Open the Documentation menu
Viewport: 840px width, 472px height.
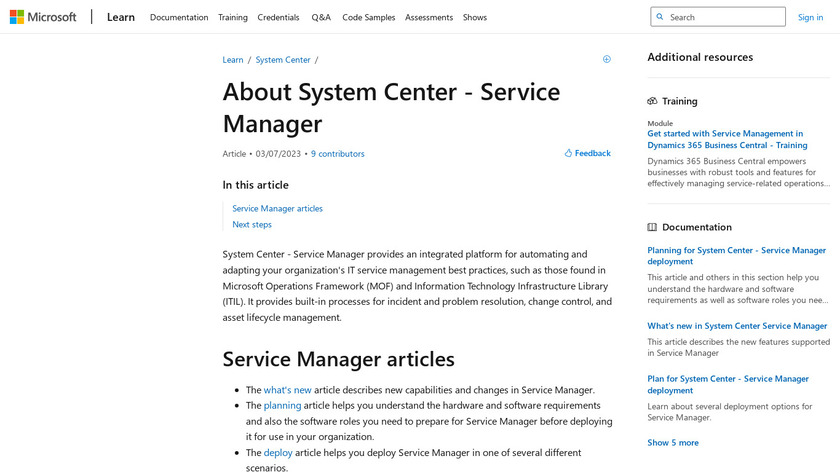tap(179, 17)
